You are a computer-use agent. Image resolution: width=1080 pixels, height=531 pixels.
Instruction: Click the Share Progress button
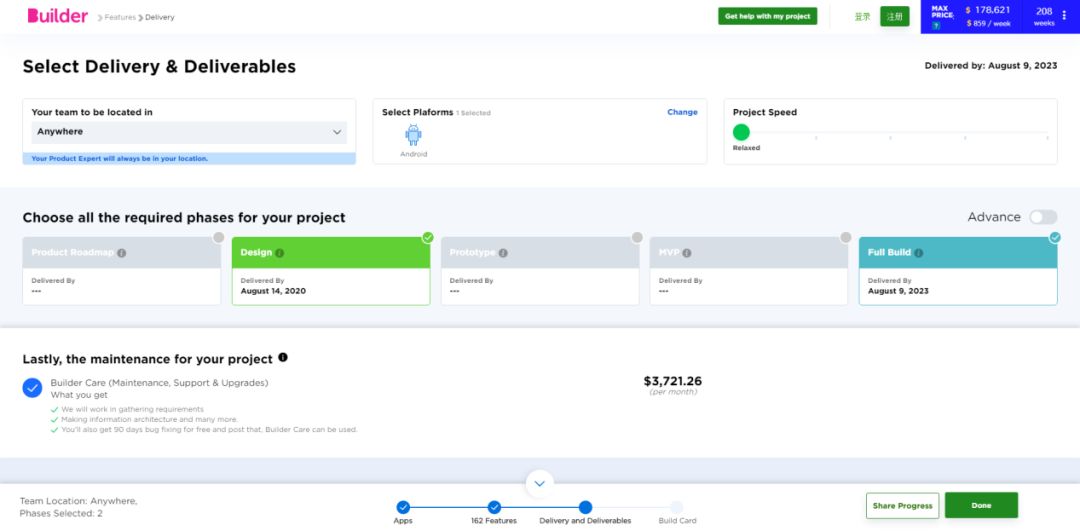tap(902, 506)
